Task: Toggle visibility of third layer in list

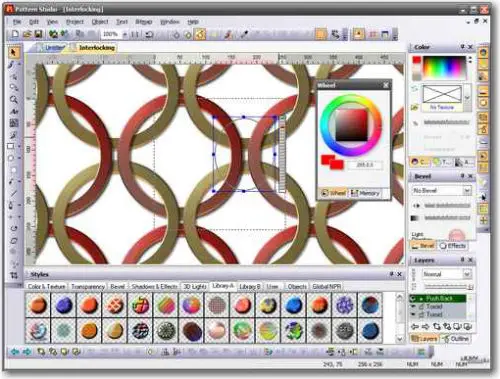Action: pos(414,314)
